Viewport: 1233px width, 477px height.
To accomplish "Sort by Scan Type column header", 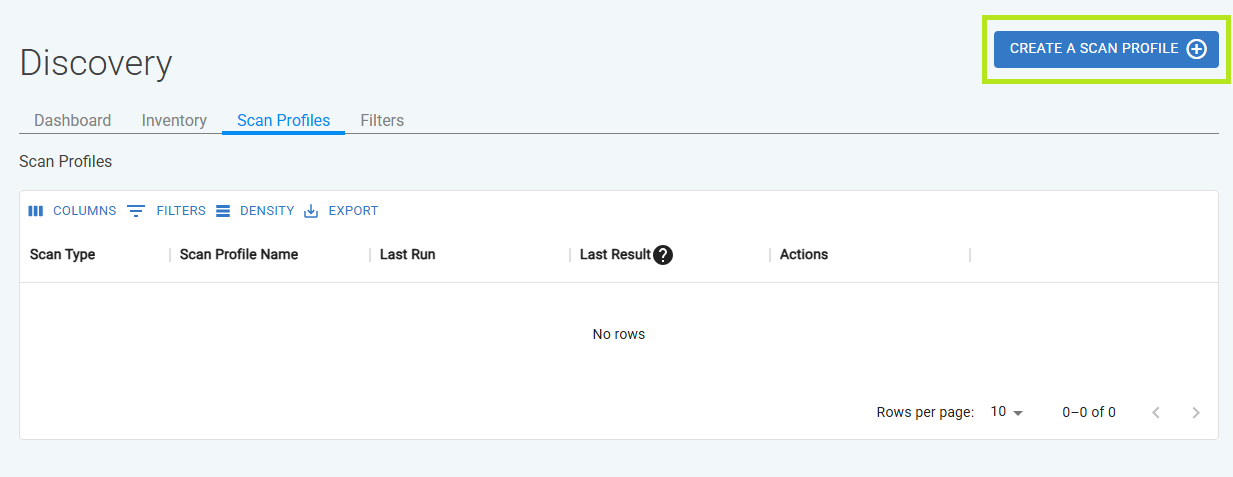I will 63,254.
